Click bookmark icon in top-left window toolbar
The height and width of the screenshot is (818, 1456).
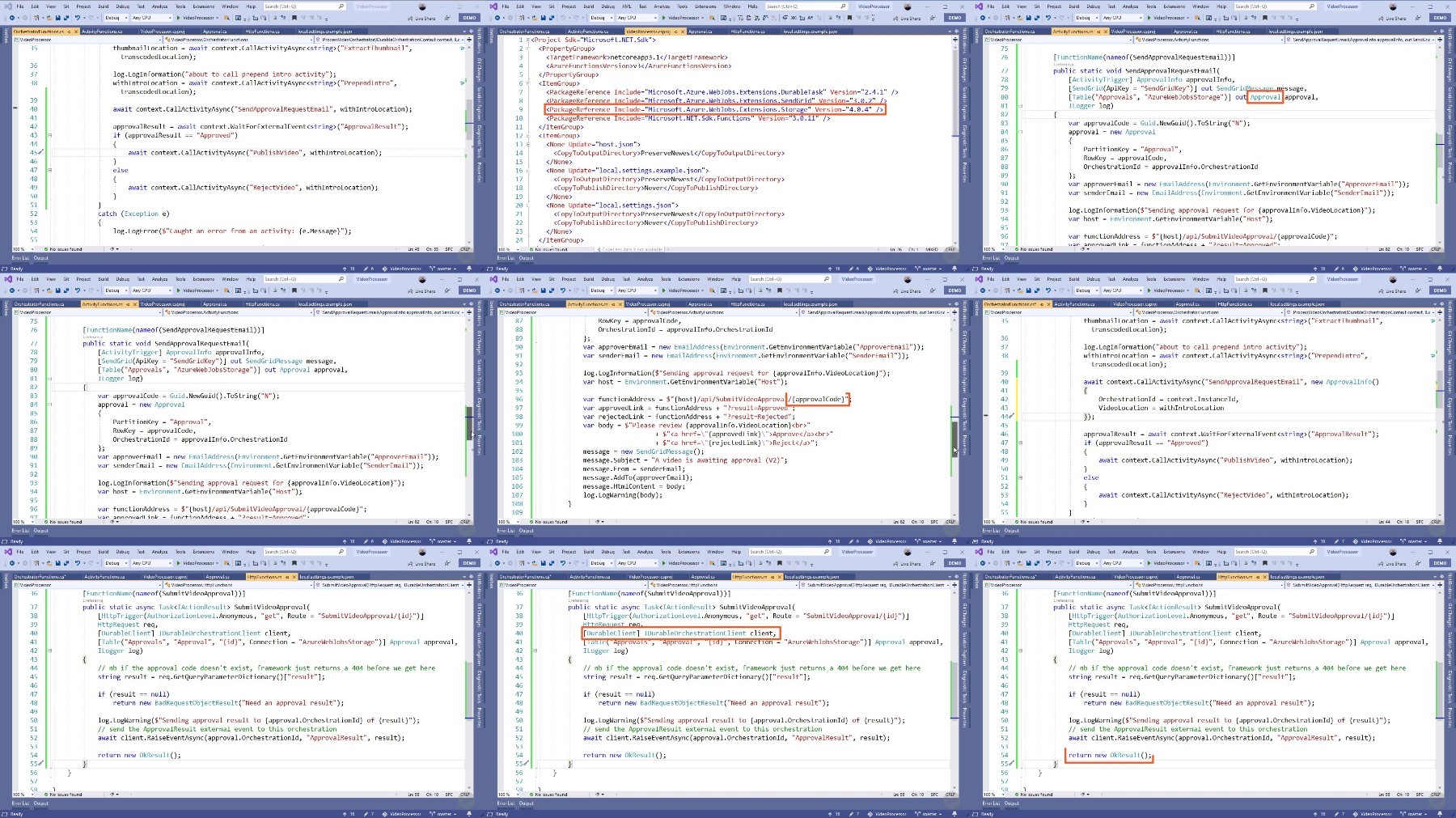294,18
